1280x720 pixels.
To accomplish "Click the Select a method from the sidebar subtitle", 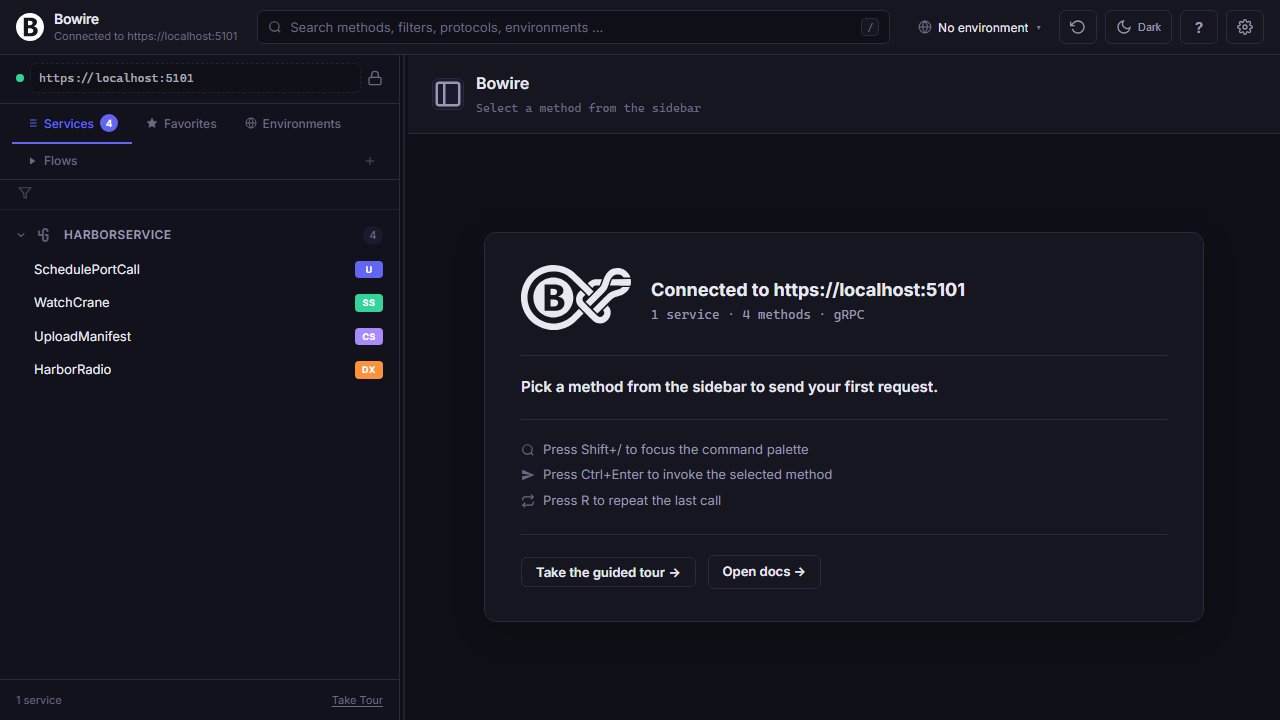I will (588, 108).
